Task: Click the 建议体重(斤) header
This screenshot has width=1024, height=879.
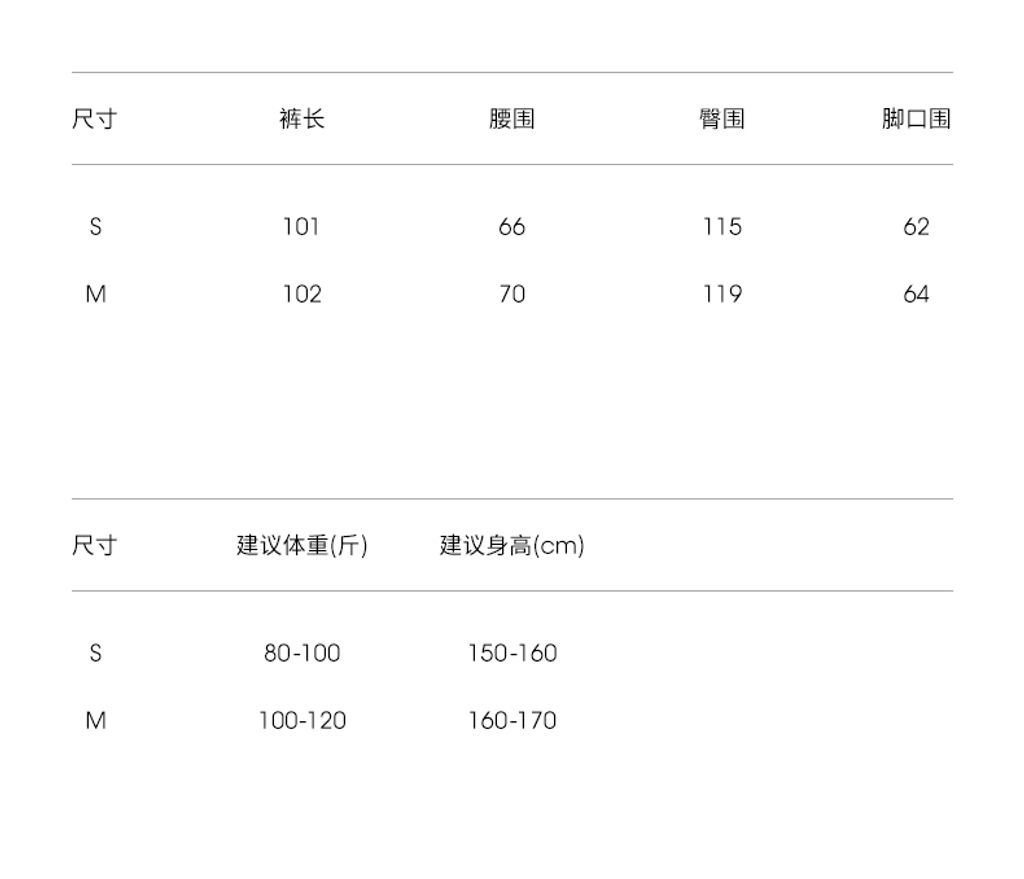Action: coord(302,545)
